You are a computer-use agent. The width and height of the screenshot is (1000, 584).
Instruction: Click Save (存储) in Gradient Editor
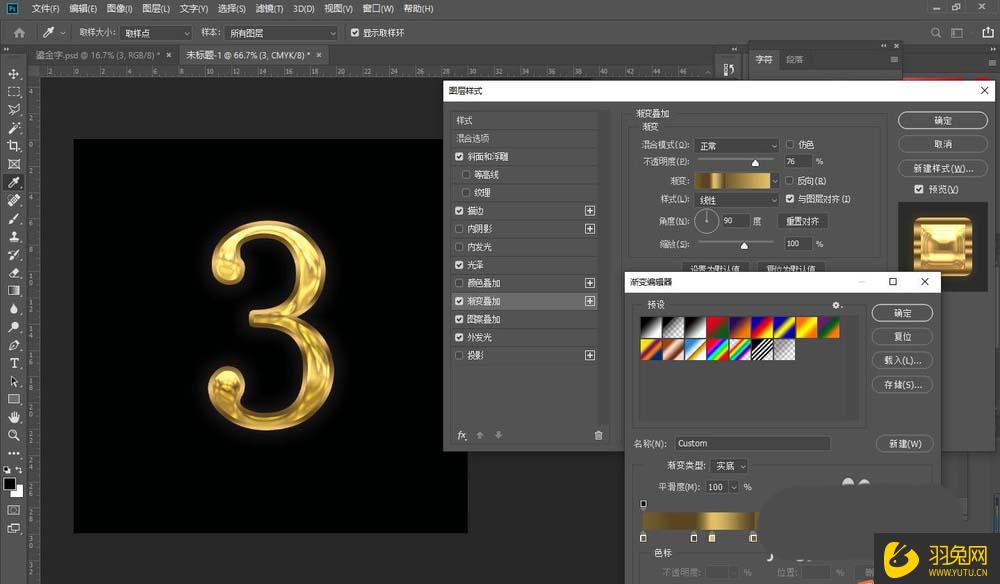(x=902, y=384)
